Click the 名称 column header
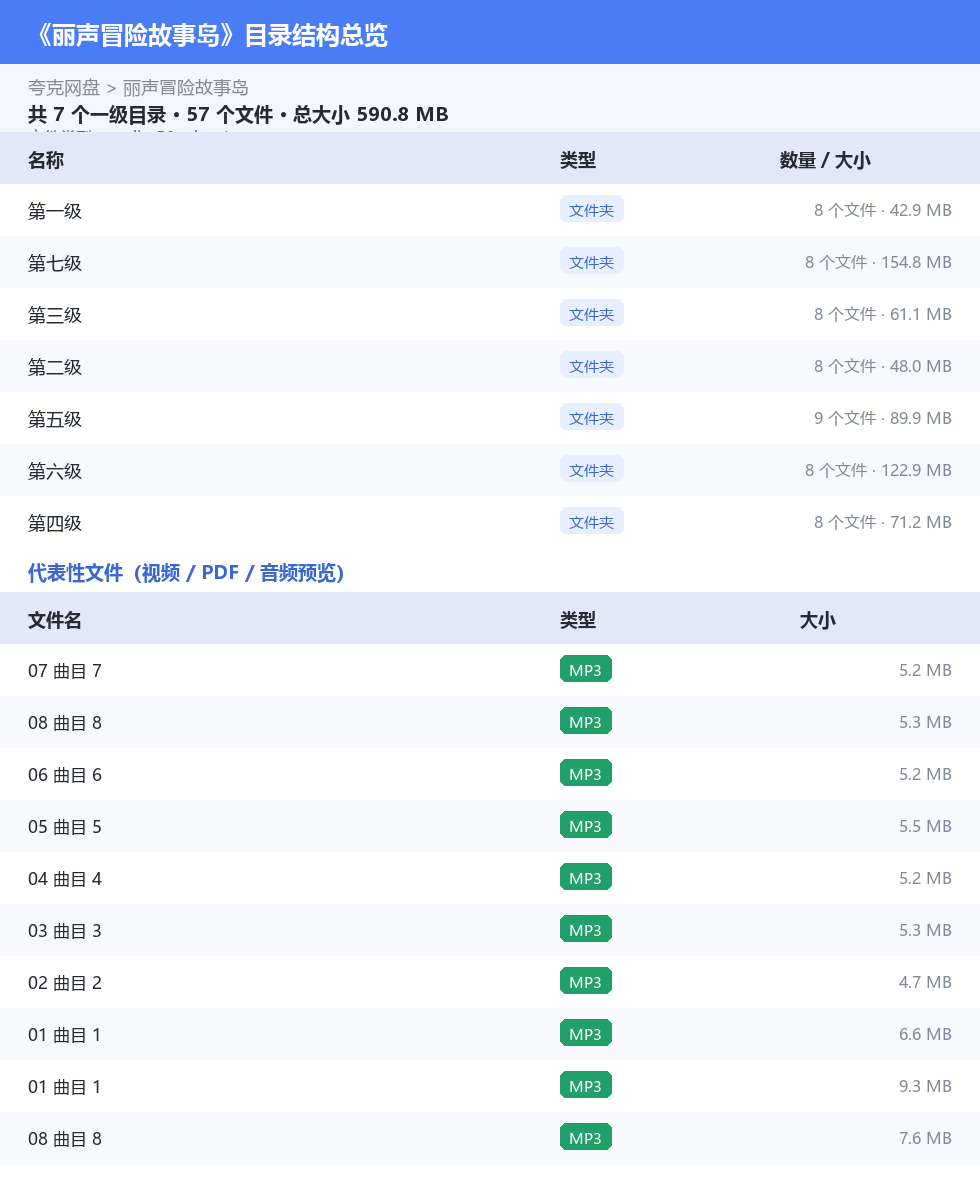980x1196 pixels. [46, 159]
